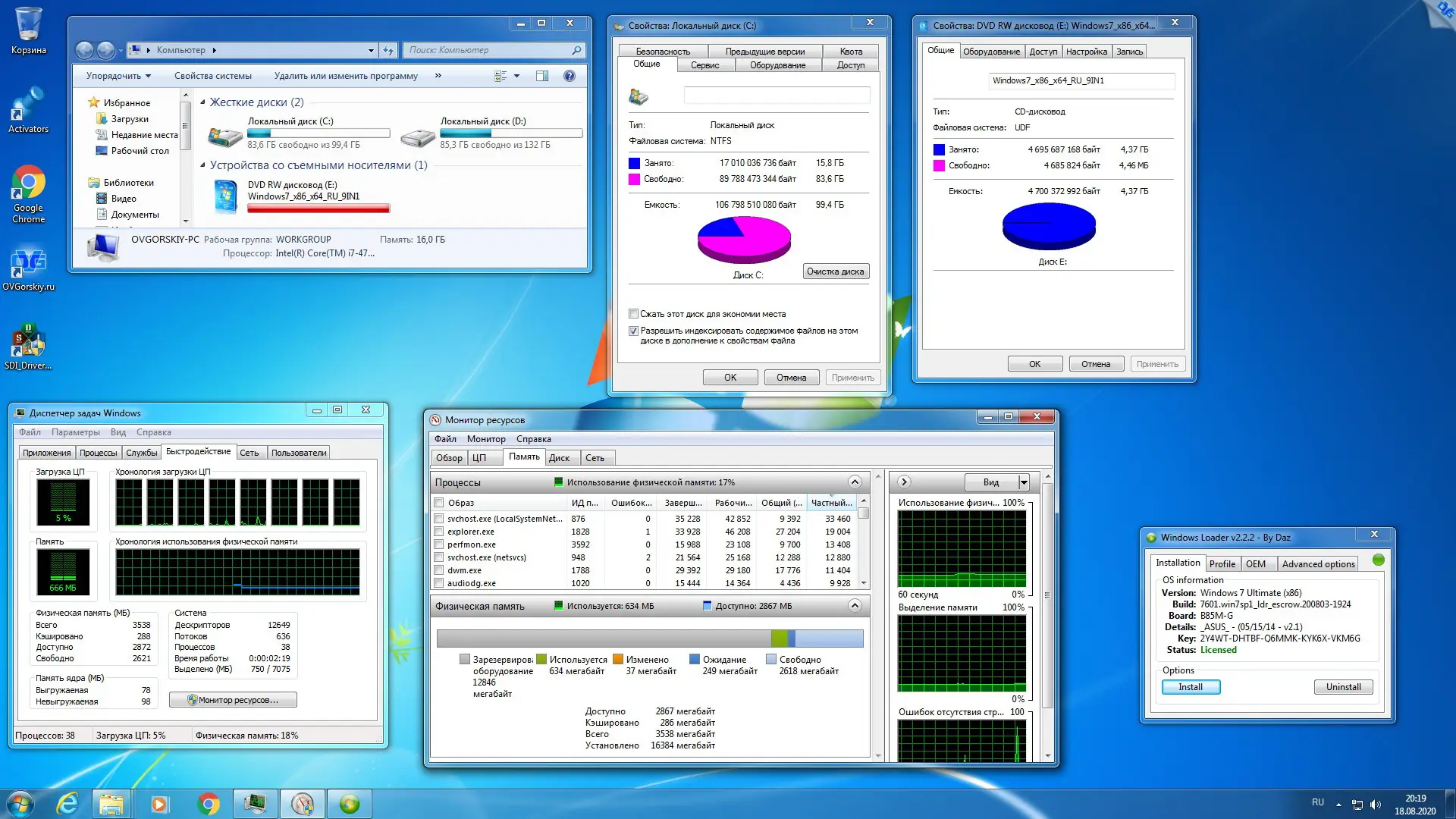
Task: Open the SDI_Driver desktop icon
Action: point(28,342)
